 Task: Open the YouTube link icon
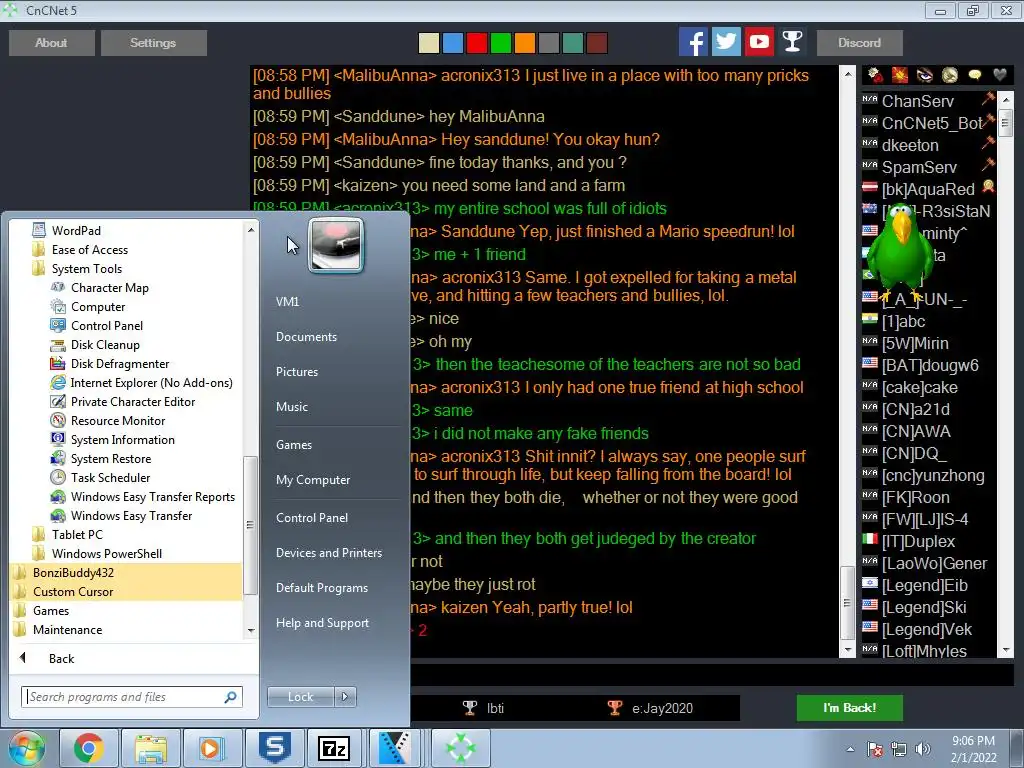759,42
